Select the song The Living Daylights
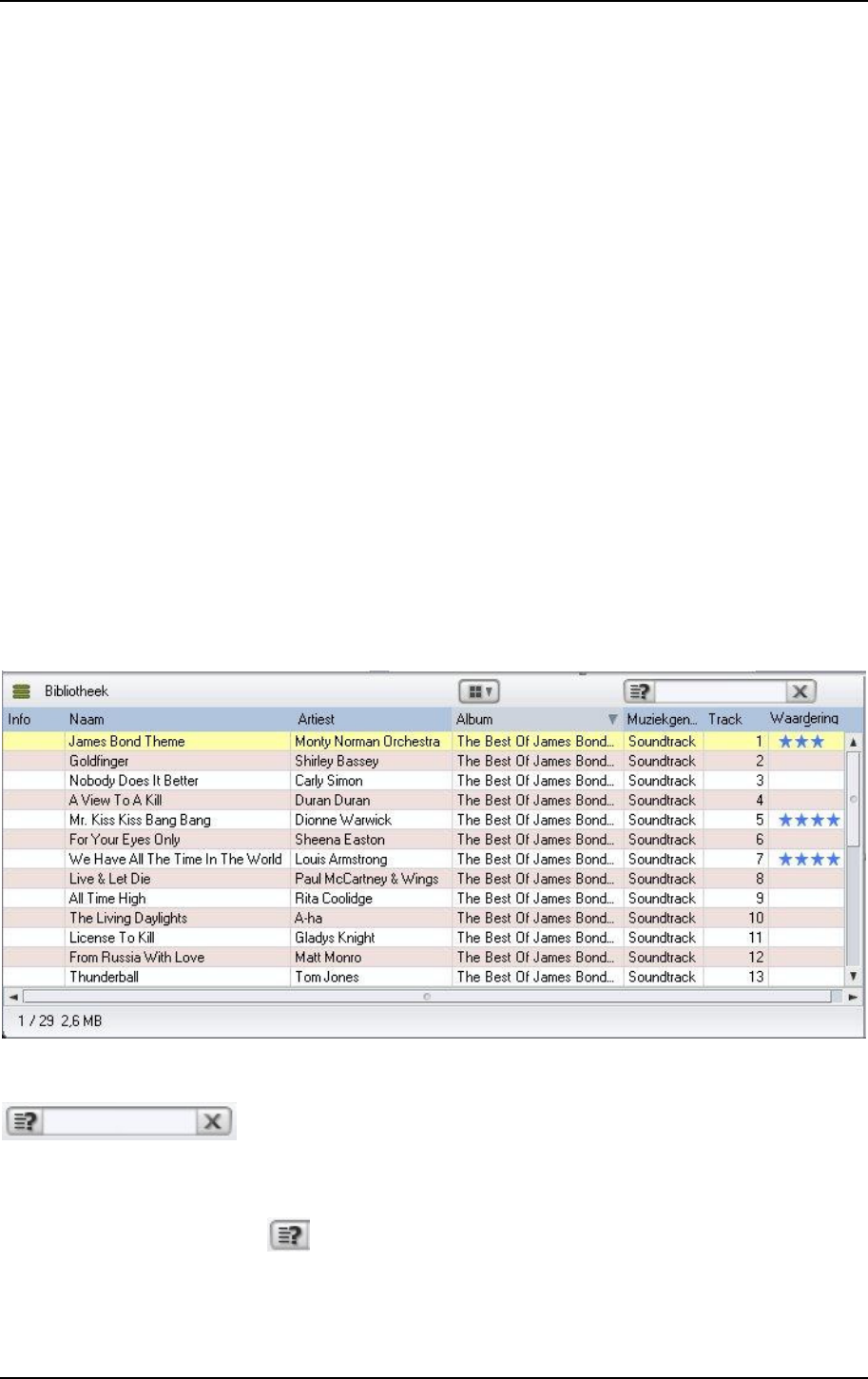 128,918
